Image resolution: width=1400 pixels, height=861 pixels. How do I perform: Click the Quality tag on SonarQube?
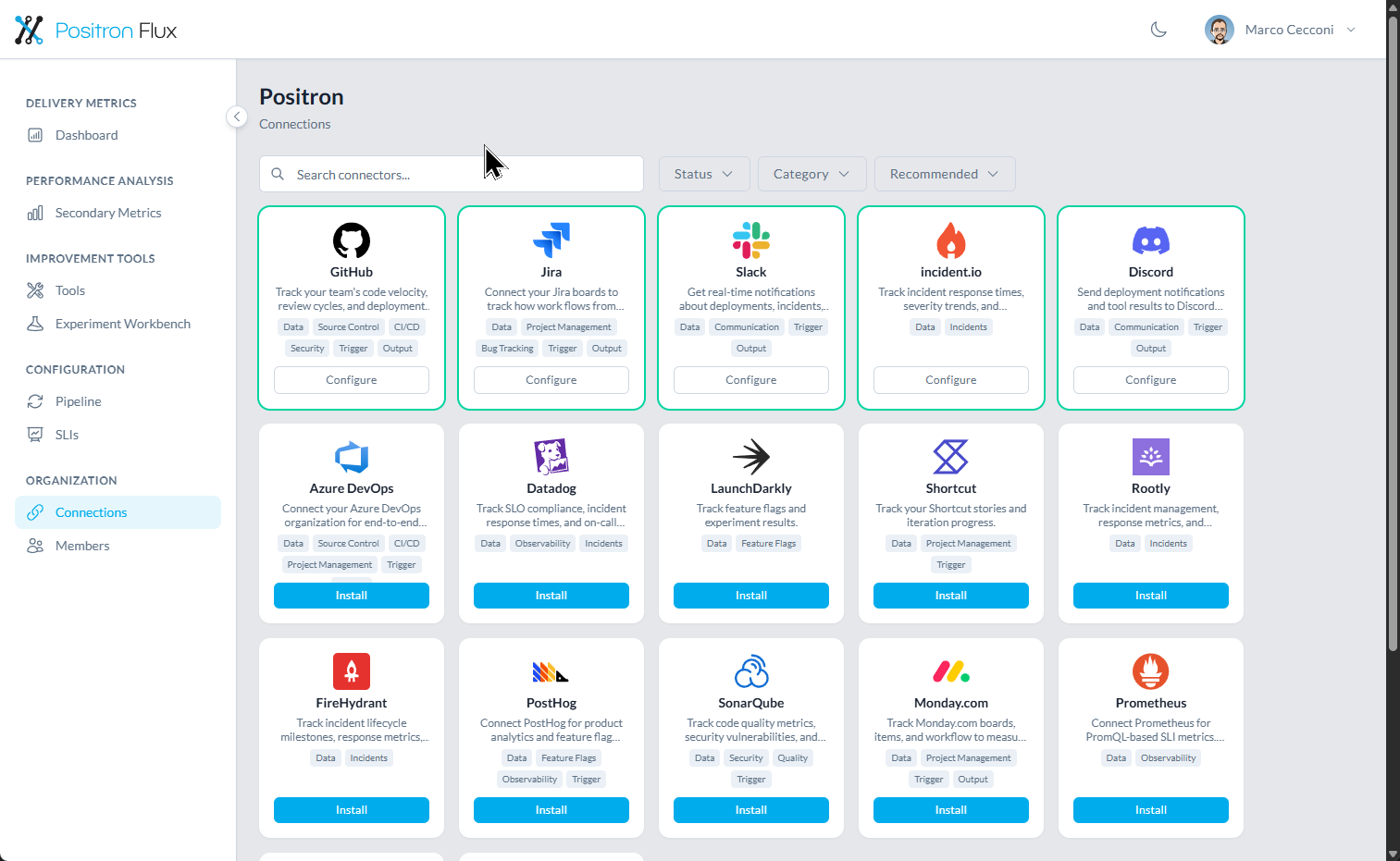793,758
